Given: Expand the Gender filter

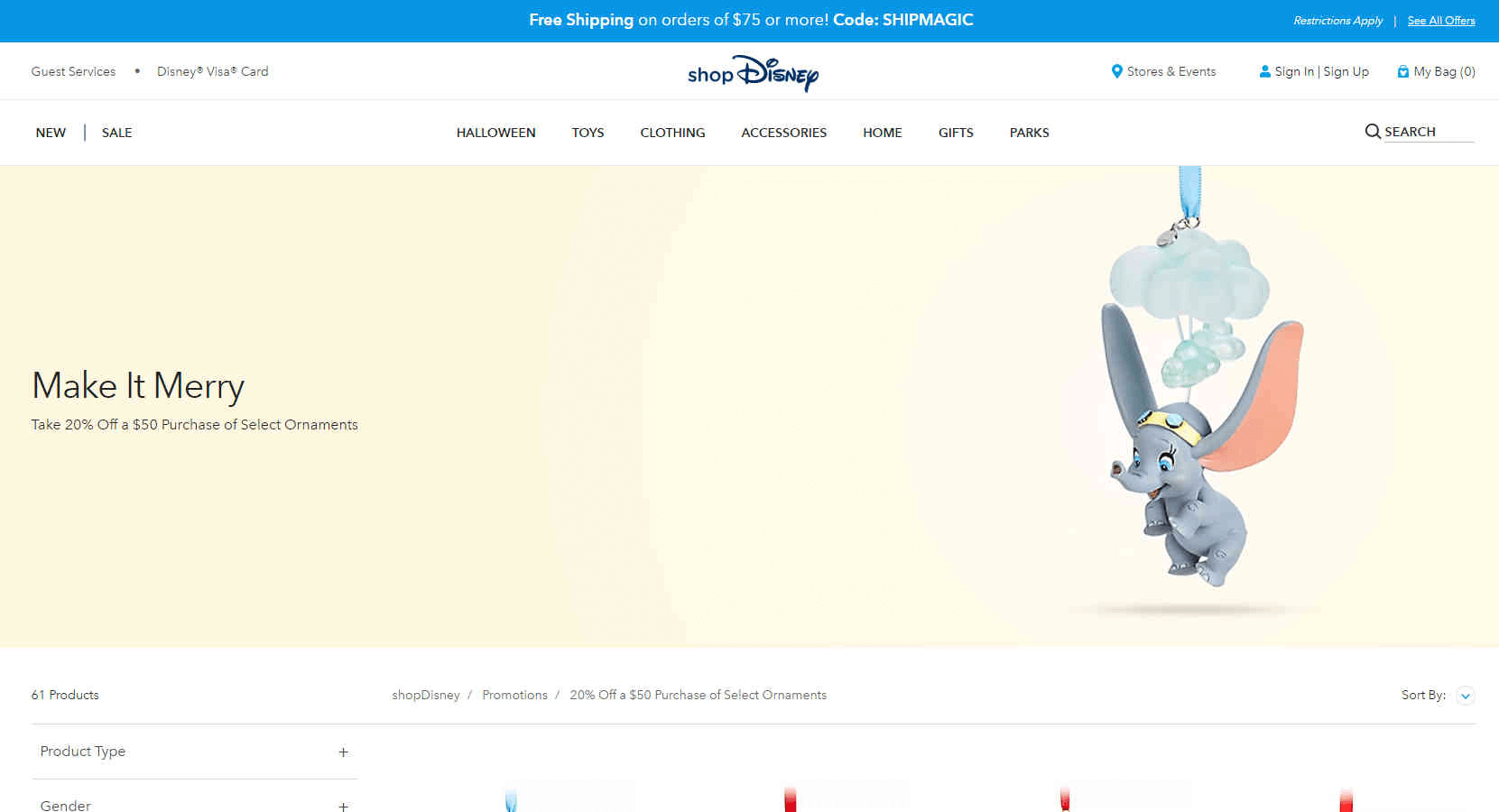Looking at the screenshot, I should click(194, 805).
